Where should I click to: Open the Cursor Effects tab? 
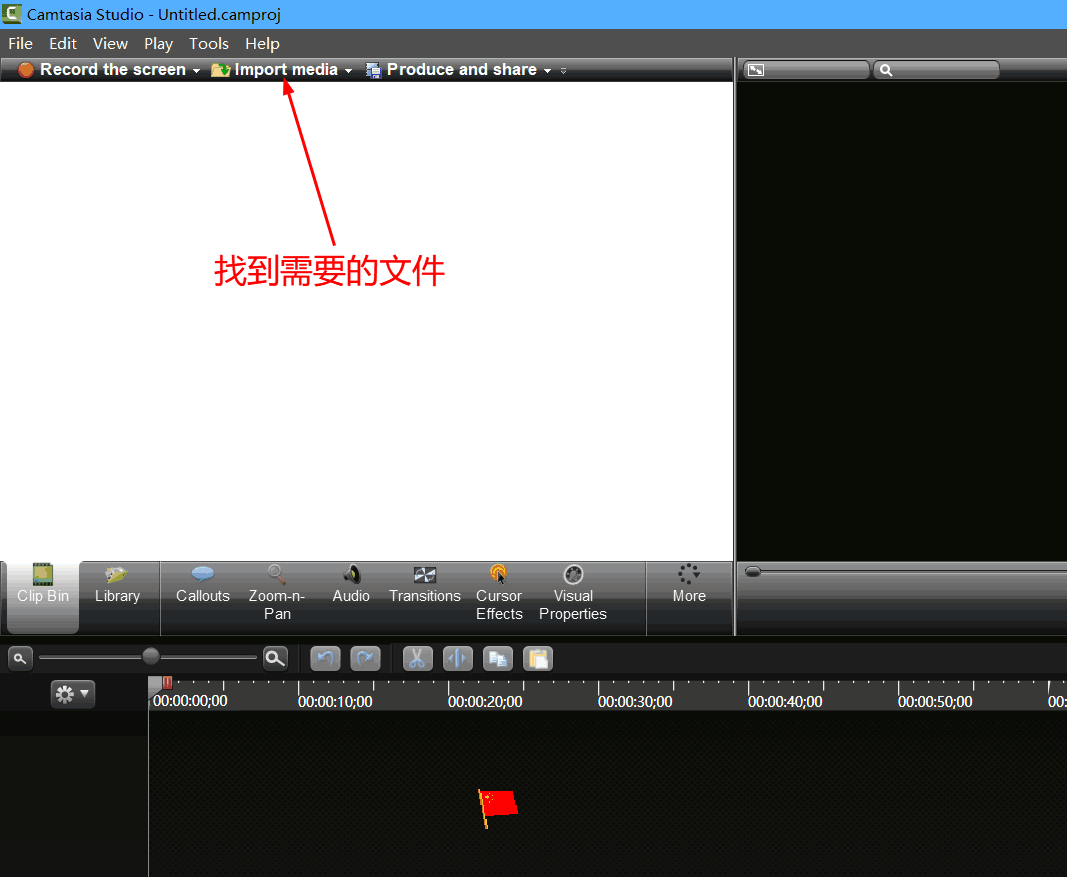pos(499,593)
